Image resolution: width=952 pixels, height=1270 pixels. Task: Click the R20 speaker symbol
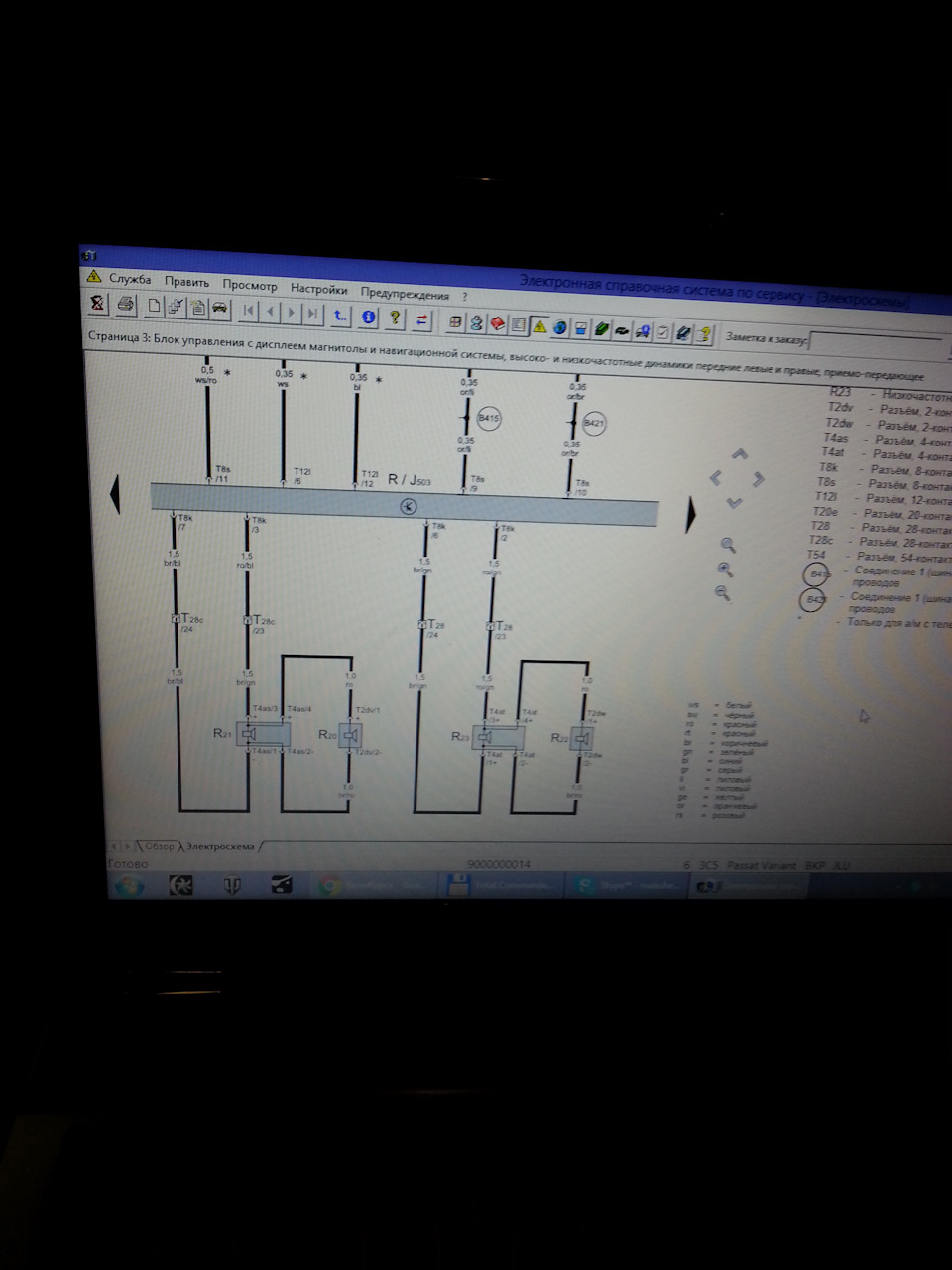pos(350,735)
